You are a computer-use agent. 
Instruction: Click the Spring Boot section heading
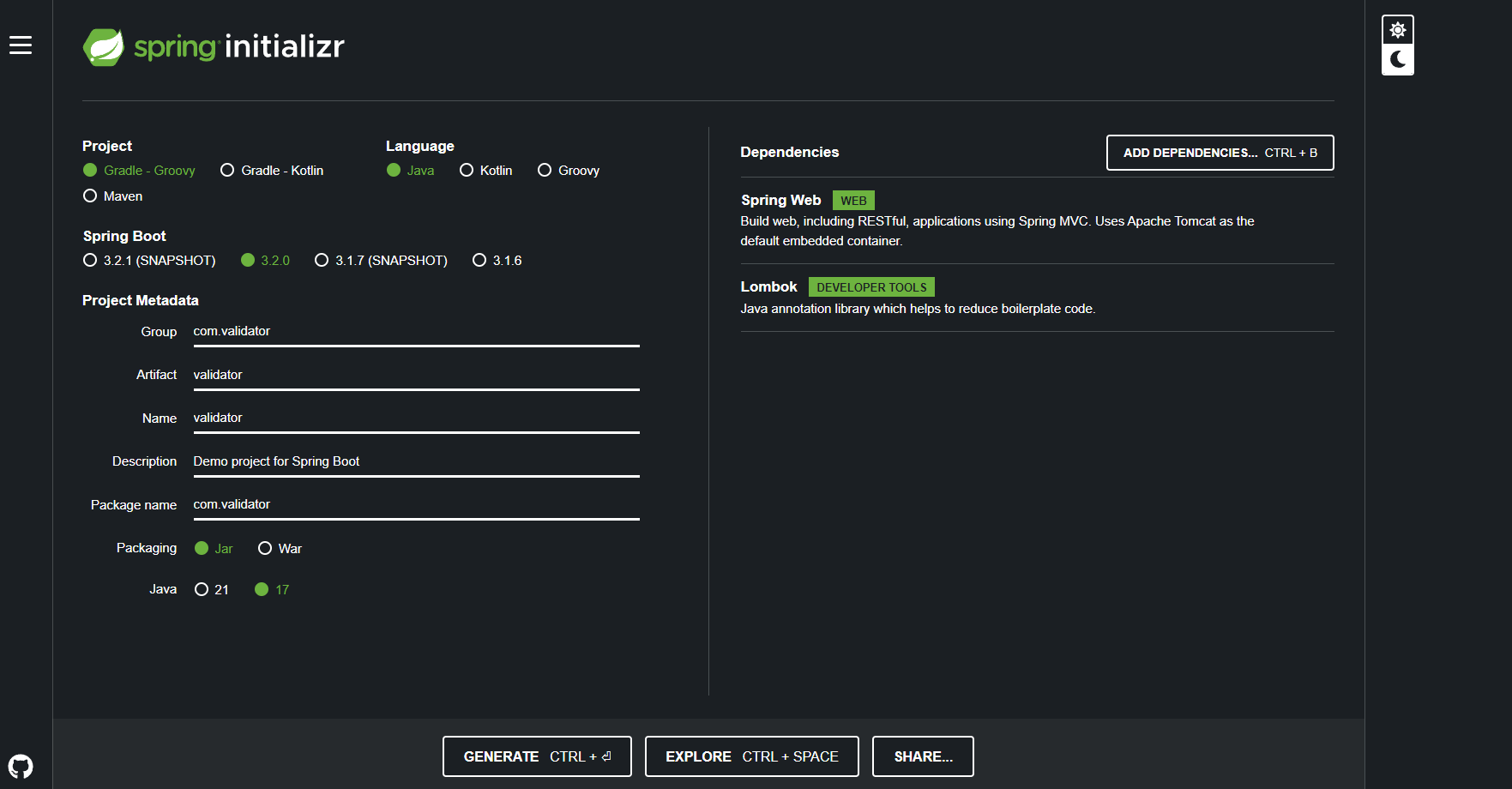click(x=124, y=237)
